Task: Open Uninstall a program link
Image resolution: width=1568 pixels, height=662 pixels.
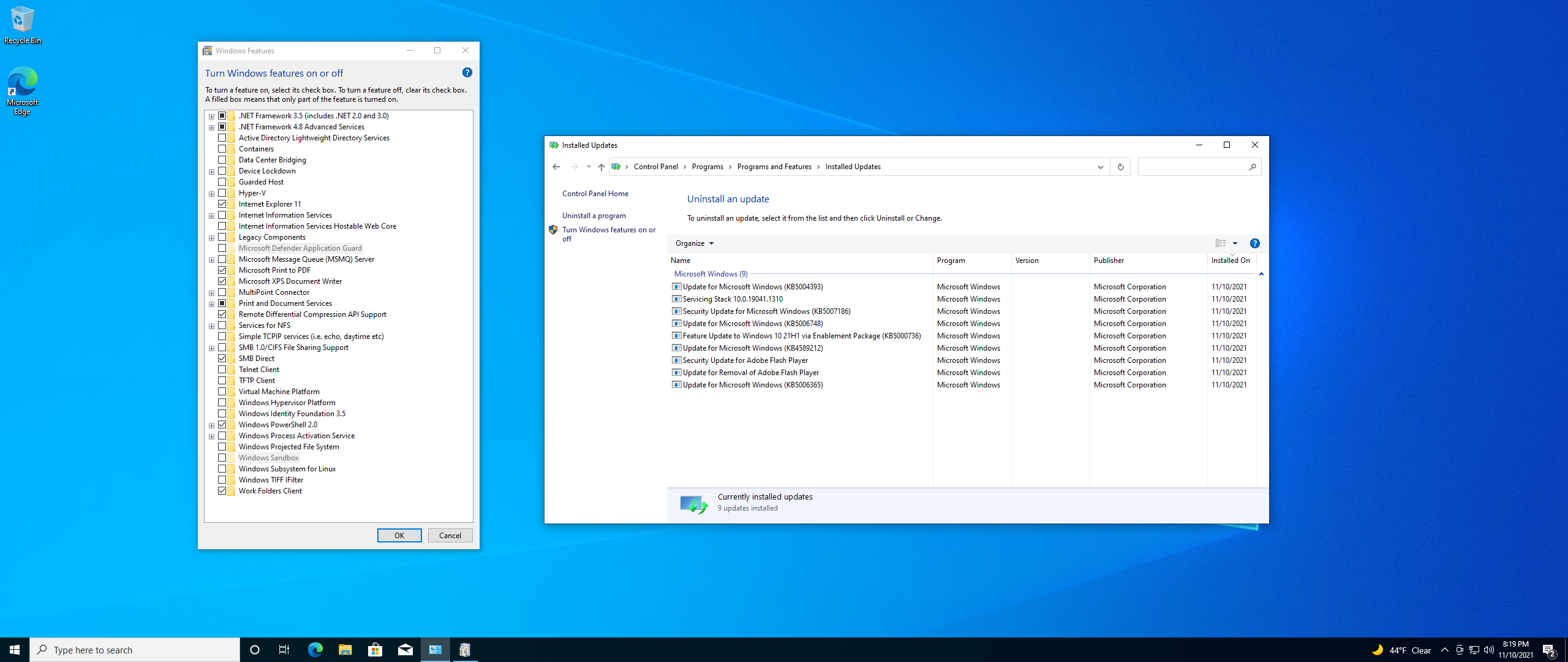Action: [594, 216]
